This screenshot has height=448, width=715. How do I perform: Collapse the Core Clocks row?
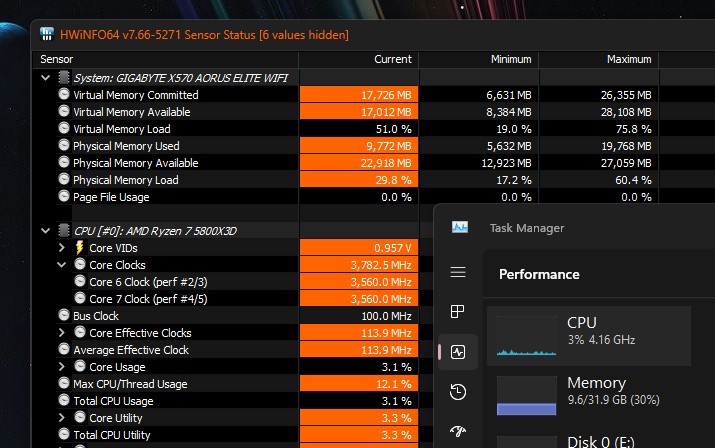62,265
